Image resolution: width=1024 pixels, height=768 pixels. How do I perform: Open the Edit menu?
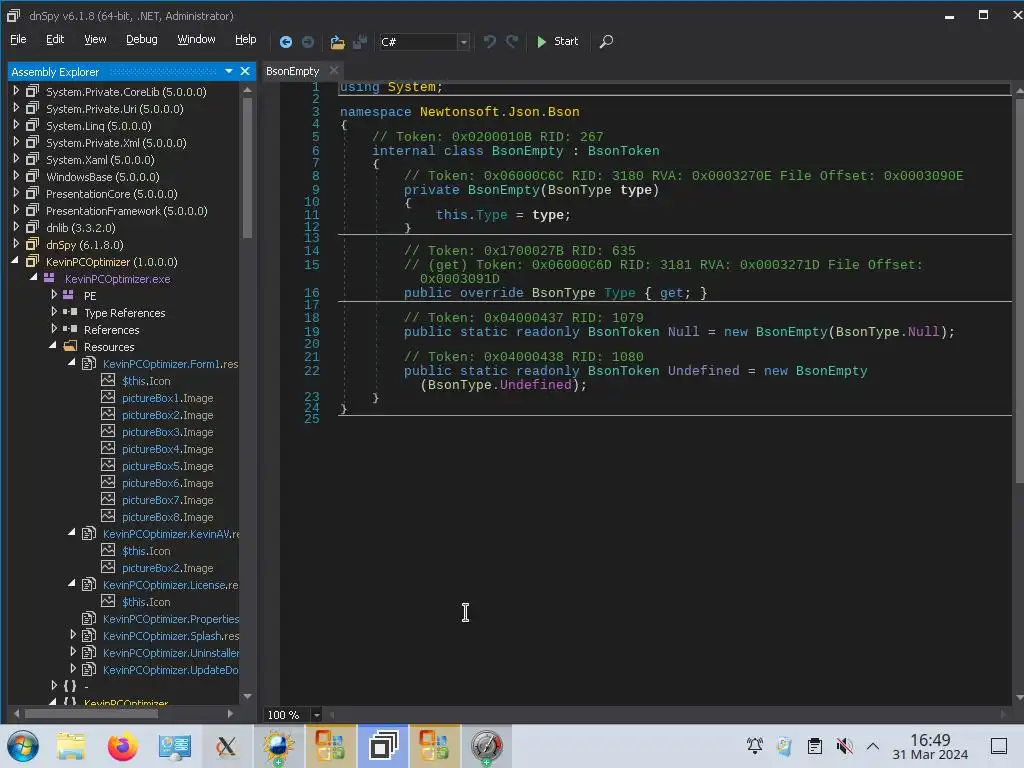(x=55, y=39)
